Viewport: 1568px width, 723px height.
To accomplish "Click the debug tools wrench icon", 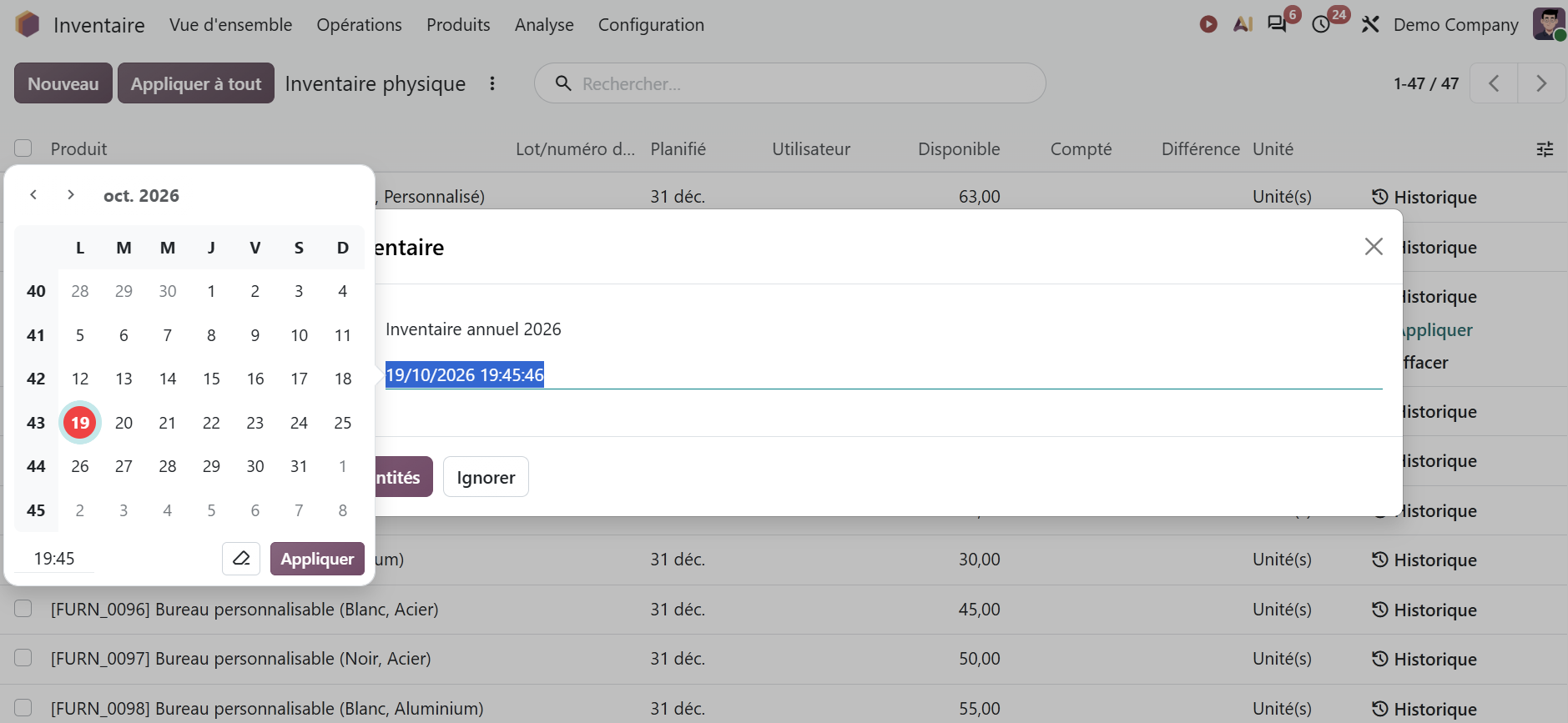I will 1370,24.
